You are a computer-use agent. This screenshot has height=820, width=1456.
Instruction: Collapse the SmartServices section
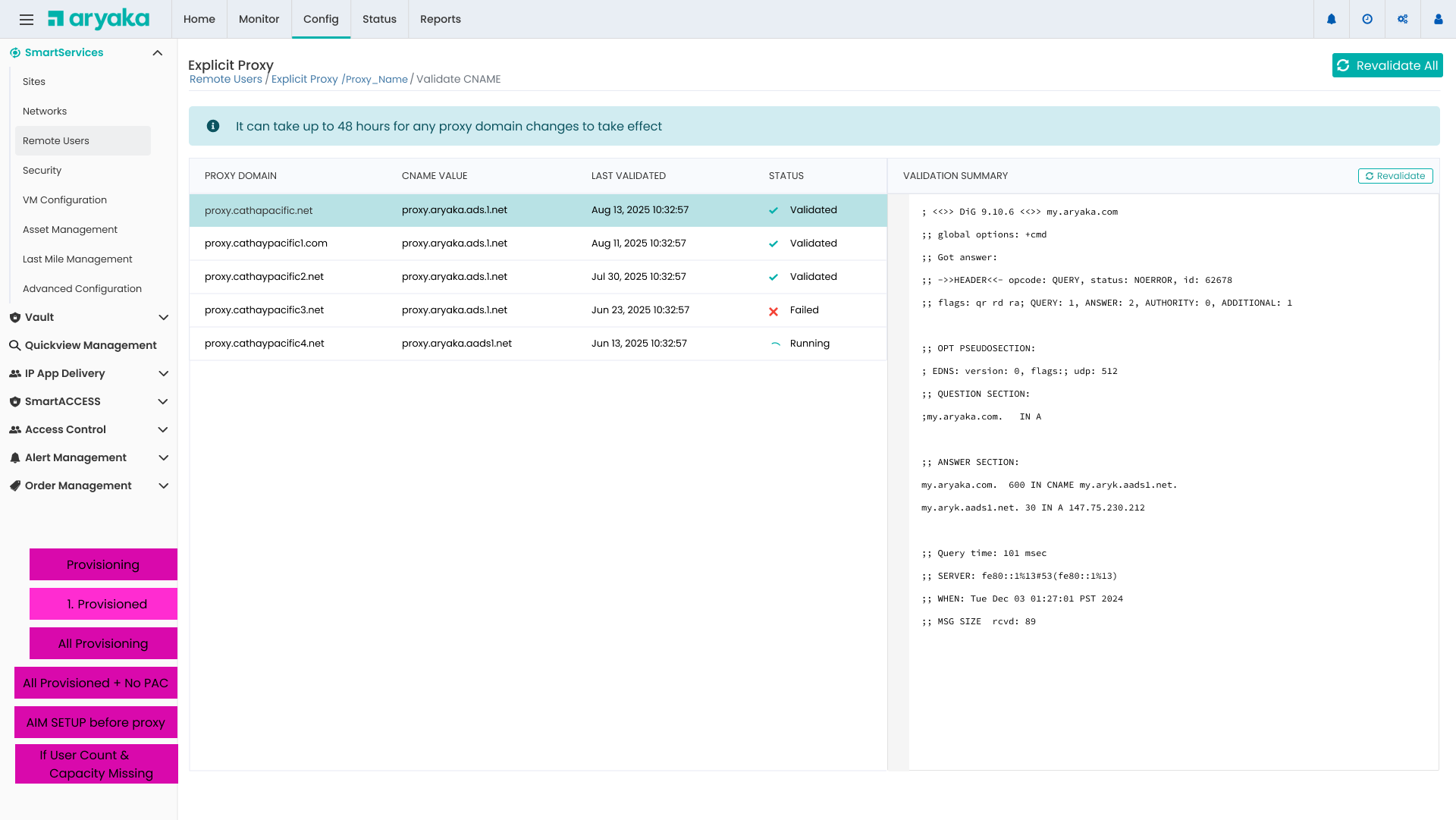(x=158, y=52)
